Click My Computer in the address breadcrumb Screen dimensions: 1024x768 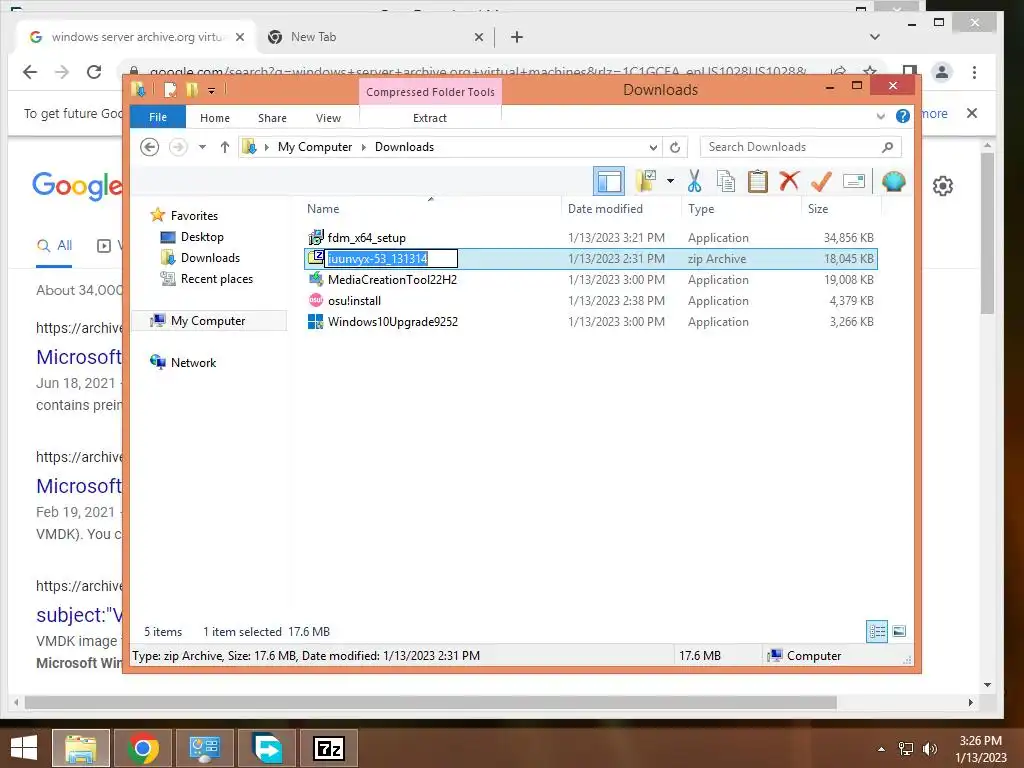pyautogui.click(x=315, y=147)
